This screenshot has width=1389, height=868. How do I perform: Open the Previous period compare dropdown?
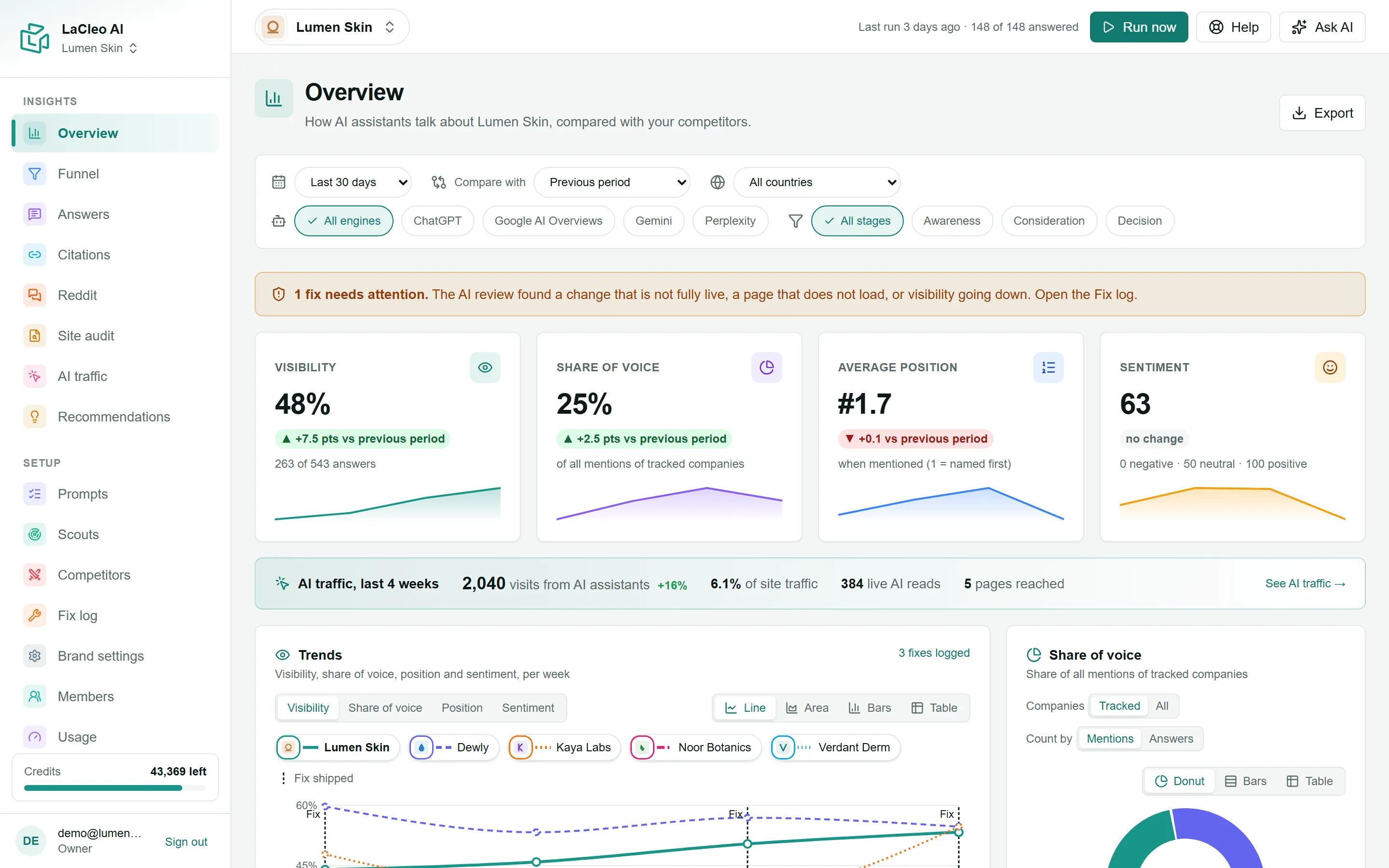pos(612,182)
